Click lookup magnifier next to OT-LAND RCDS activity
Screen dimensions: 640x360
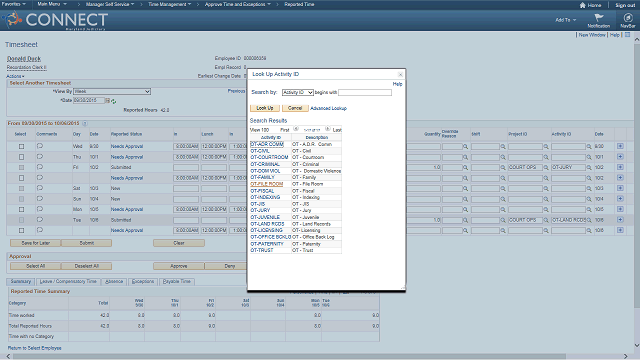click(589, 220)
